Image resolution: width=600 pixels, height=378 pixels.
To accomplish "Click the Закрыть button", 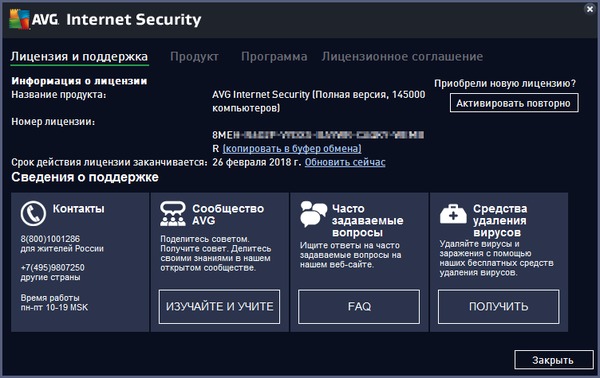I will click(x=553, y=360).
